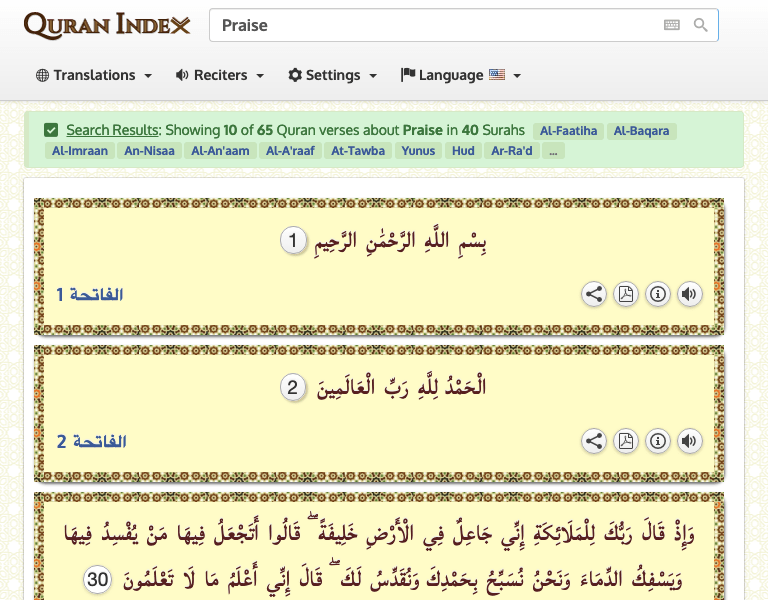Filter results by Yunus tag
Screen dimensions: 768x600
pyautogui.click(x=418, y=151)
